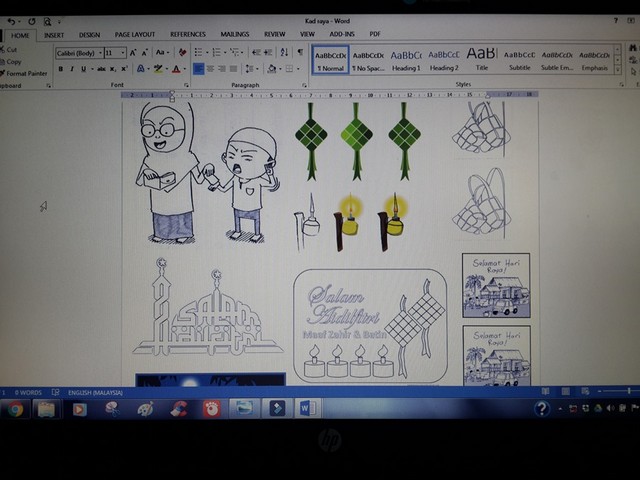Click the Word icon in Windows taskbar
This screenshot has width=640, height=480.
tap(306, 408)
